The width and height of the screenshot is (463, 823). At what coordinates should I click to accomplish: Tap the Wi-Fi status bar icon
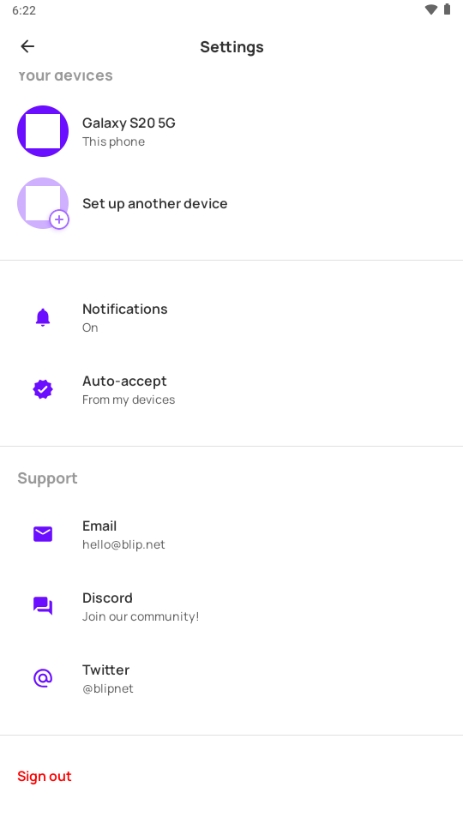pos(431,10)
